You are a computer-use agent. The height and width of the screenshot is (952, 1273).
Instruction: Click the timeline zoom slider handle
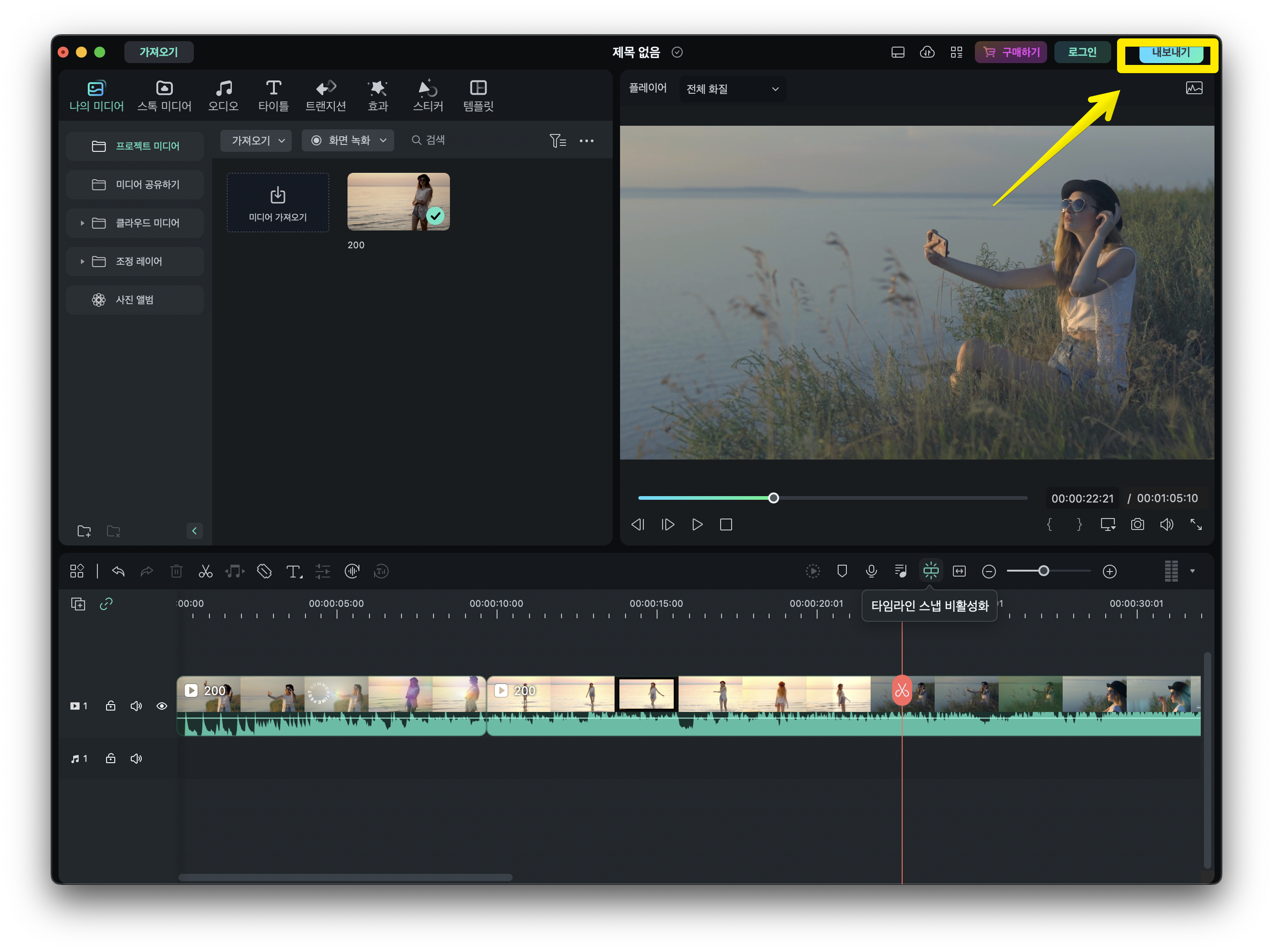coord(1043,571)
